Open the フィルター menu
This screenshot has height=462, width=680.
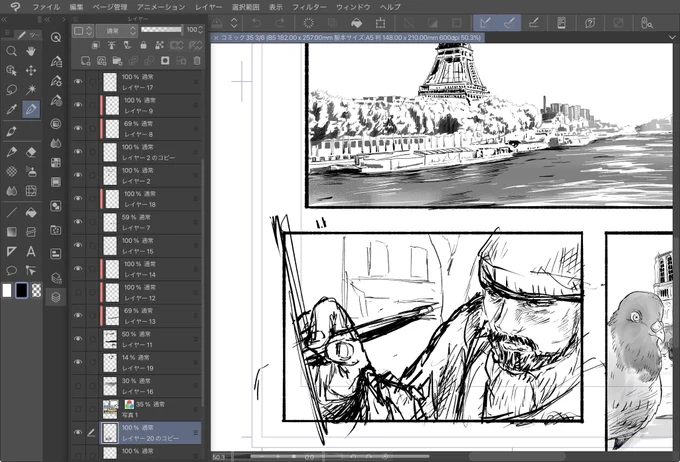[309, 7]
